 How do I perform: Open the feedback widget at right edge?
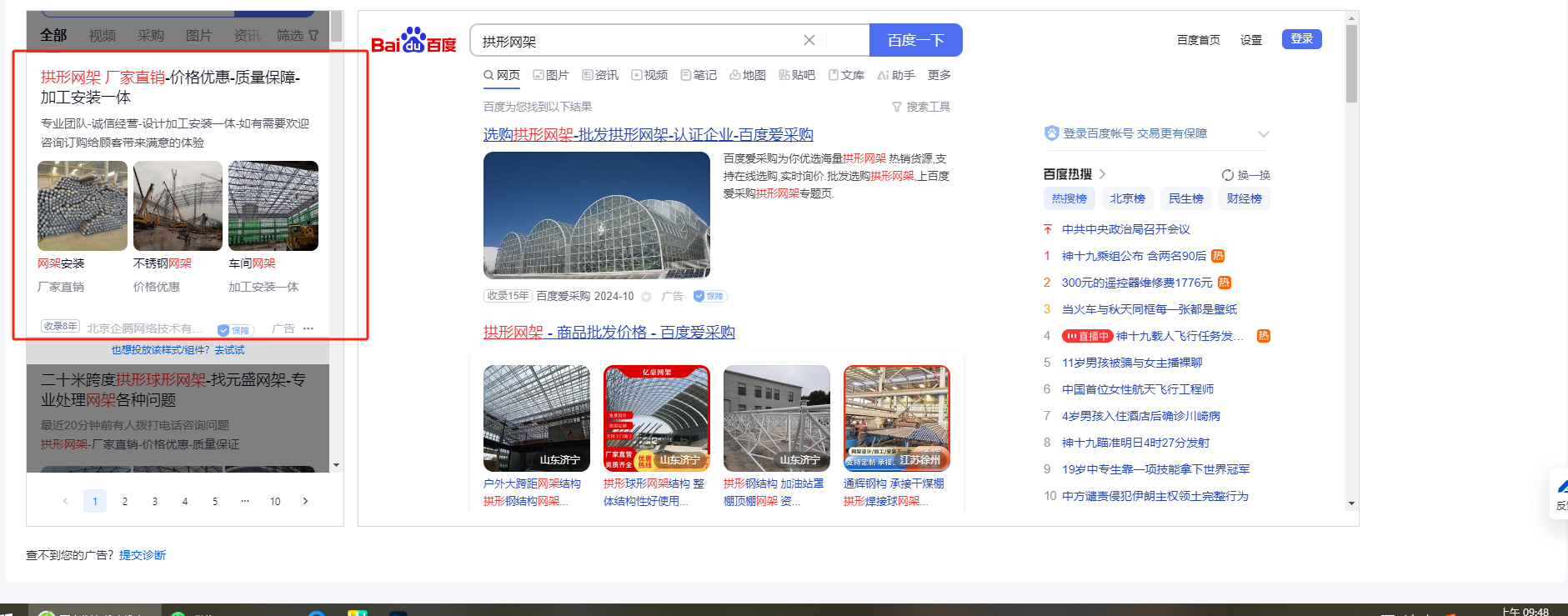1560,494
